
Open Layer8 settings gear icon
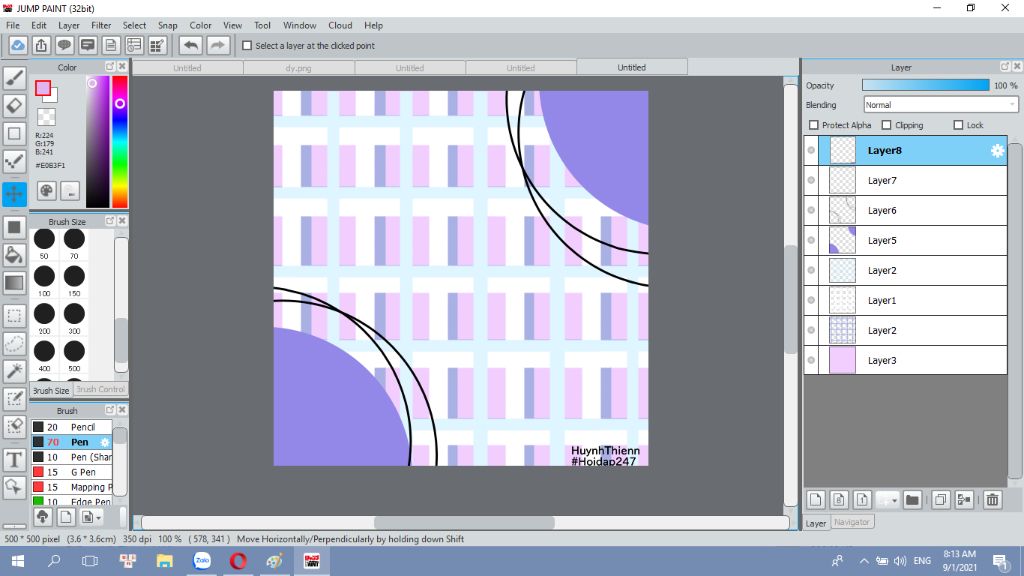coord(997,151)
